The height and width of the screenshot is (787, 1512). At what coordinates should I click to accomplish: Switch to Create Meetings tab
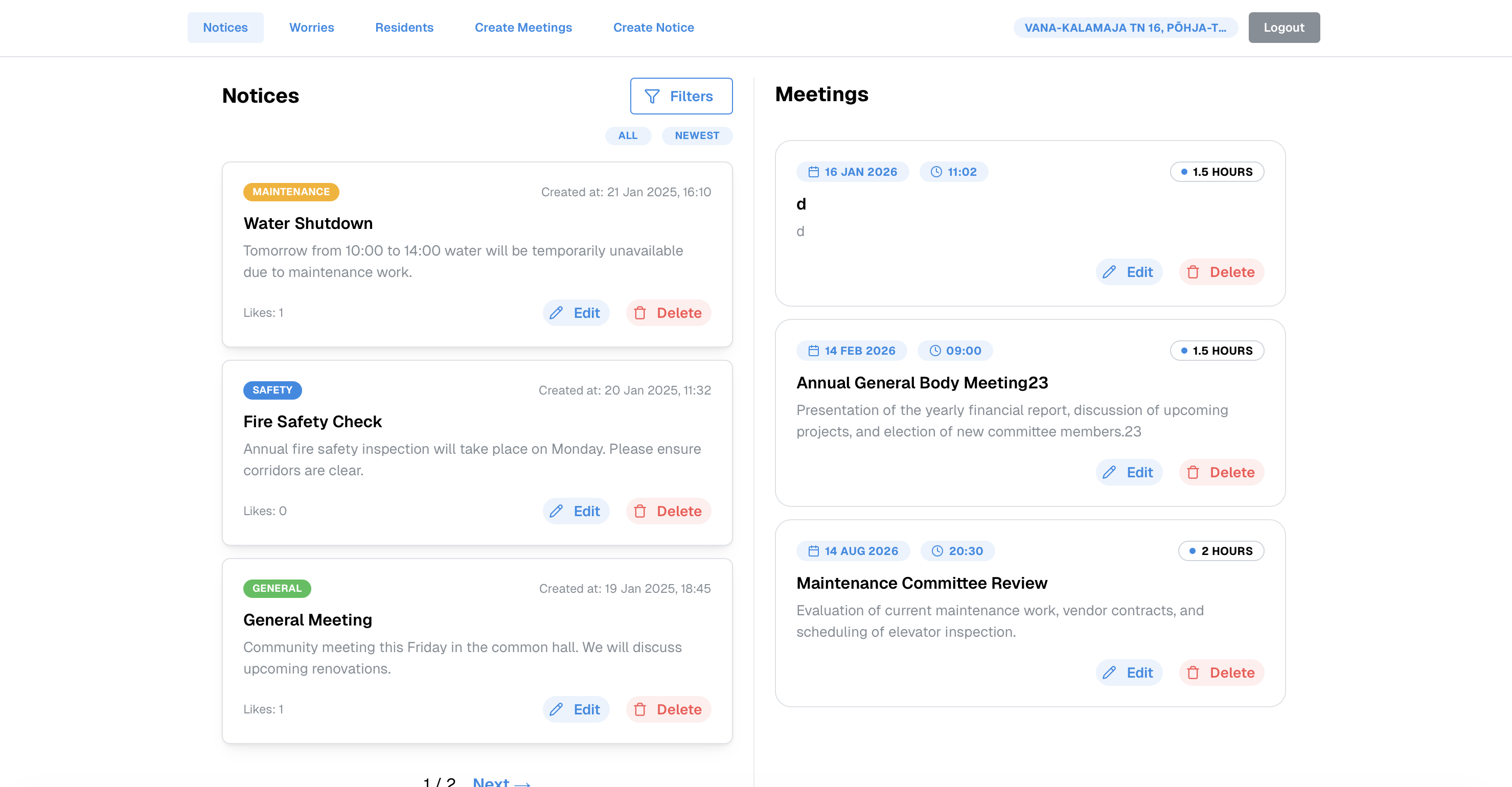(x=523, y=28)
